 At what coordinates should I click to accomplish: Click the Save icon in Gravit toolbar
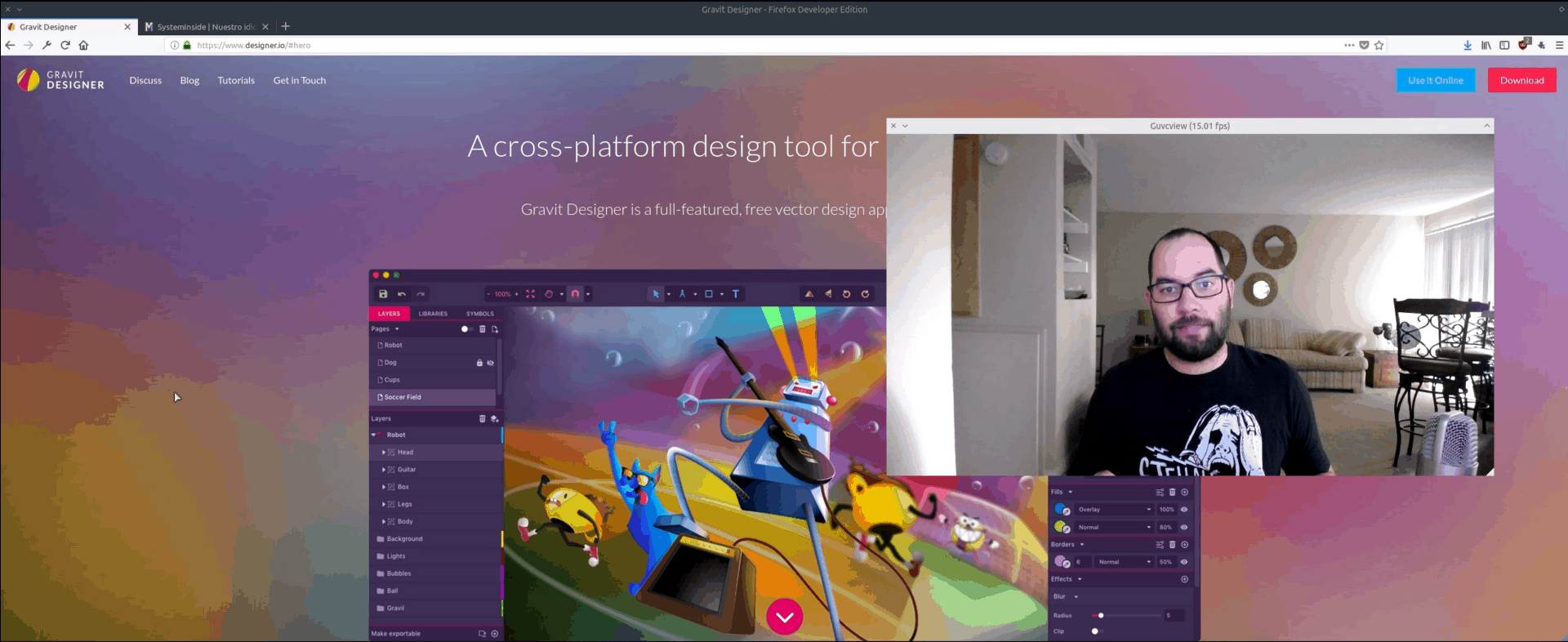383,294
